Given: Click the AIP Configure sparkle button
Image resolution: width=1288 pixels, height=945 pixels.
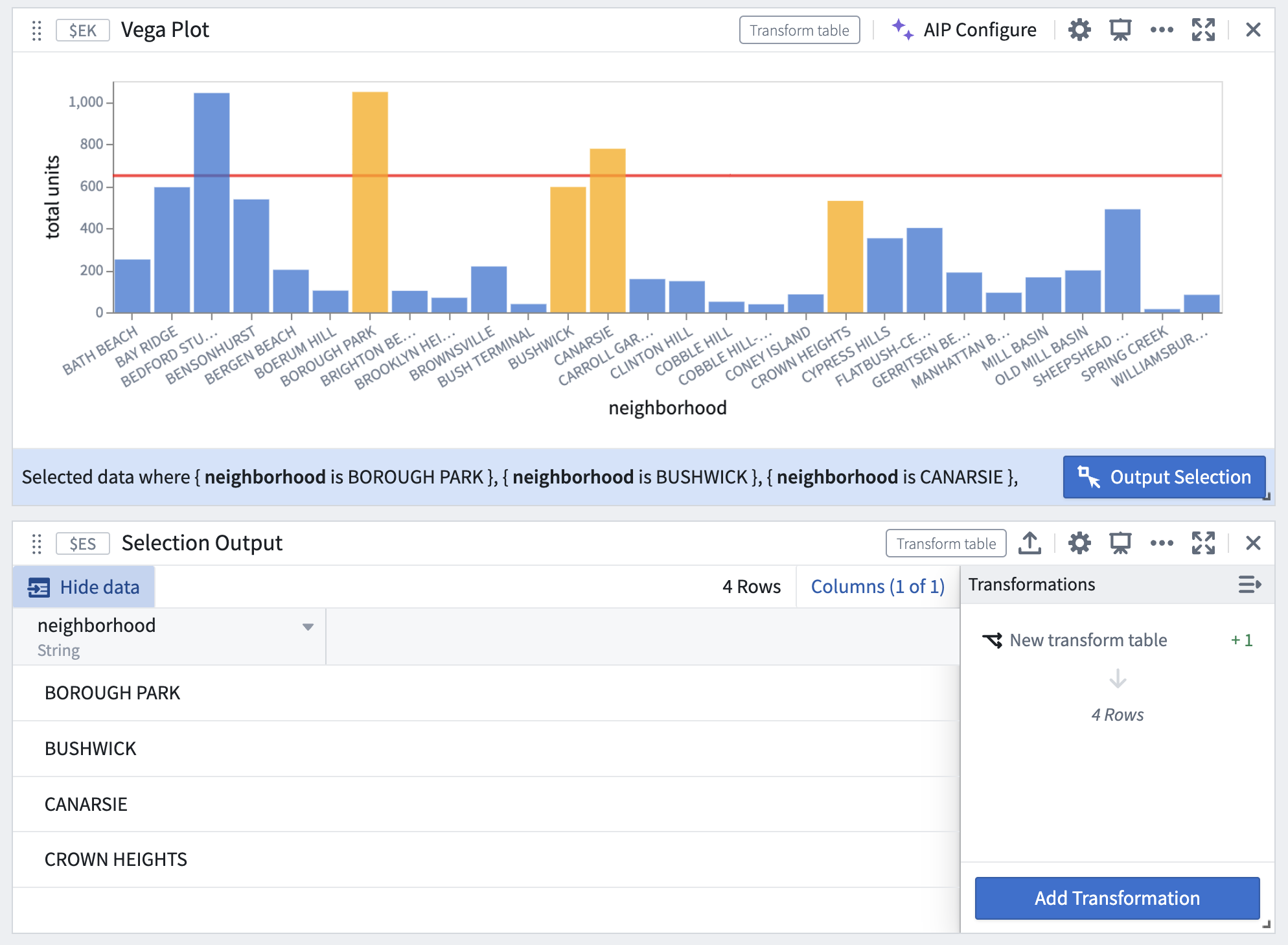Looking at the screenshot, I should coord(964,30).
